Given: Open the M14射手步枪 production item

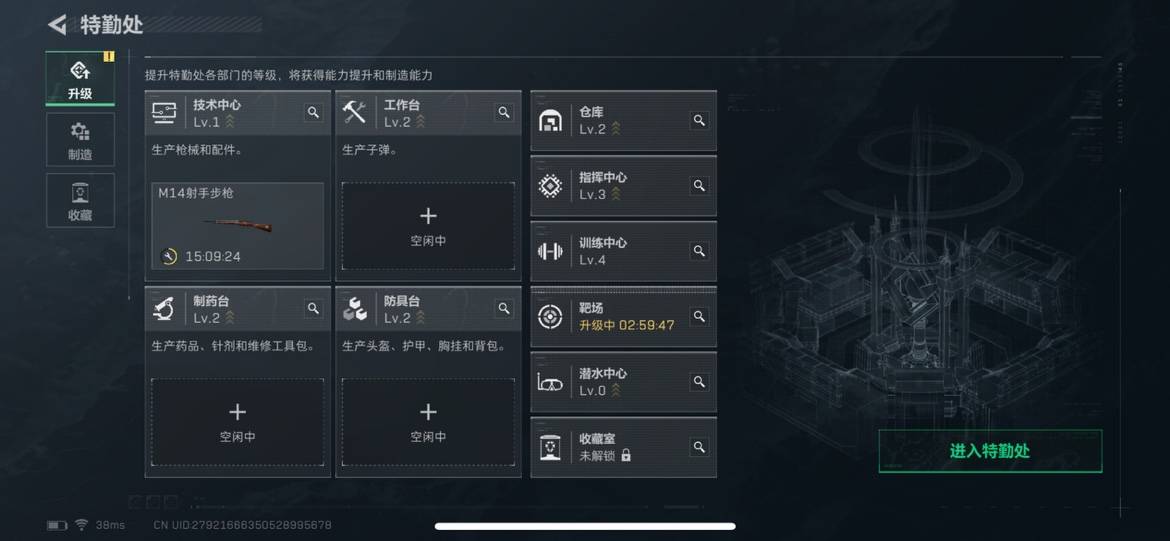Looking at the screenshot, I should [237, 226].
